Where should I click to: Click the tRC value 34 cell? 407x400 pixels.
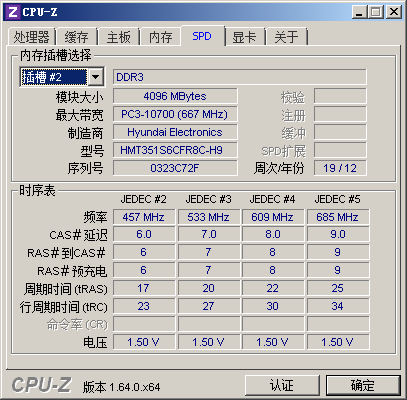[338, 306]
